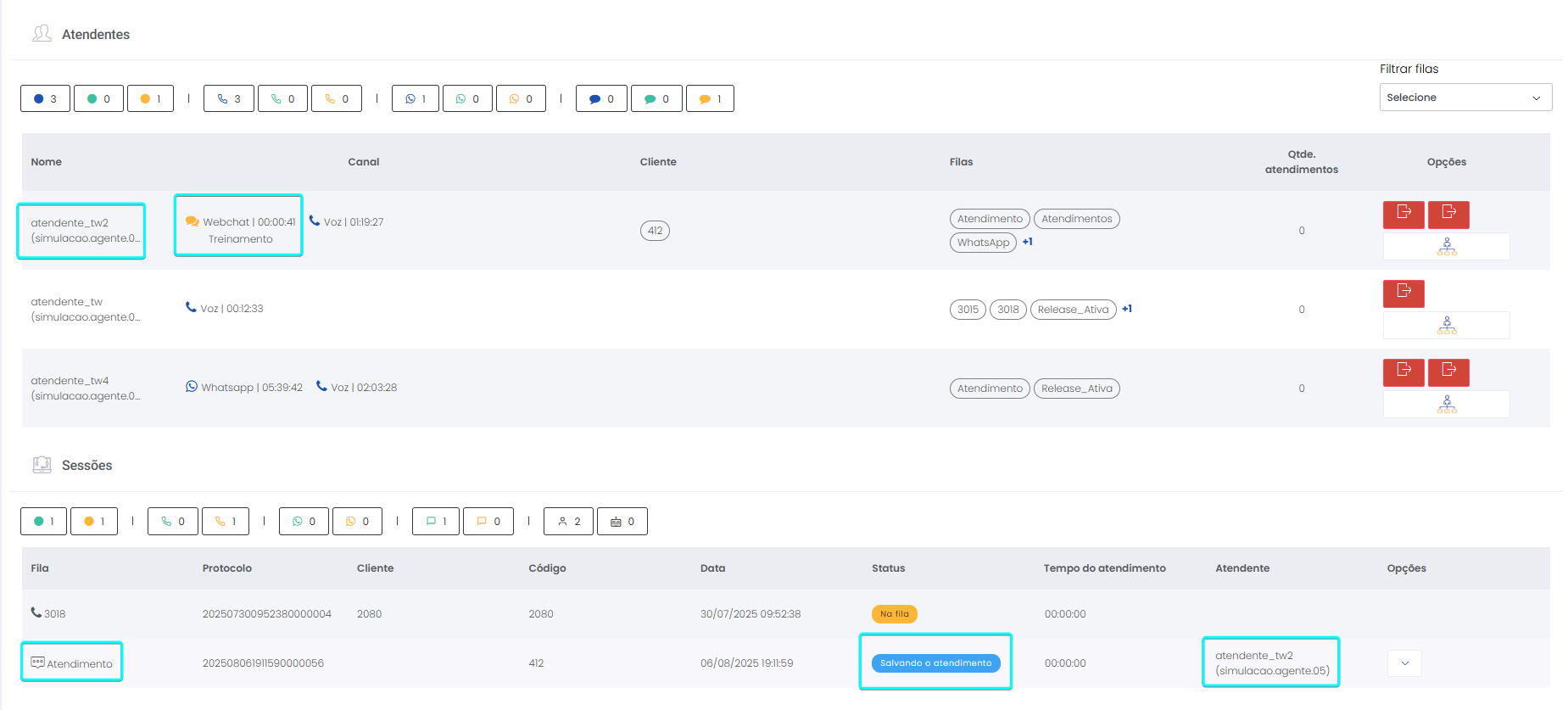Click blue phone filter showing 3

(229, 99)
